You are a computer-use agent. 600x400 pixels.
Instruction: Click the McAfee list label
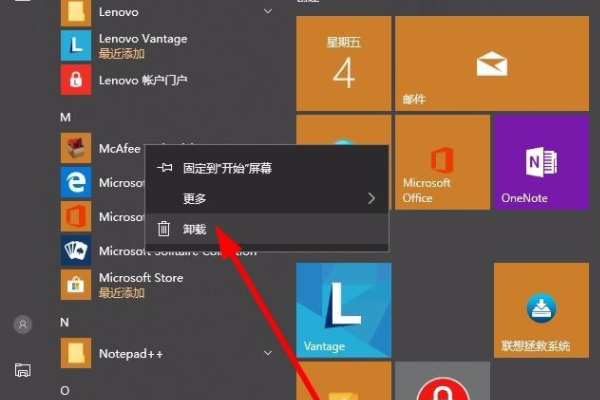[x=120, y=149]
